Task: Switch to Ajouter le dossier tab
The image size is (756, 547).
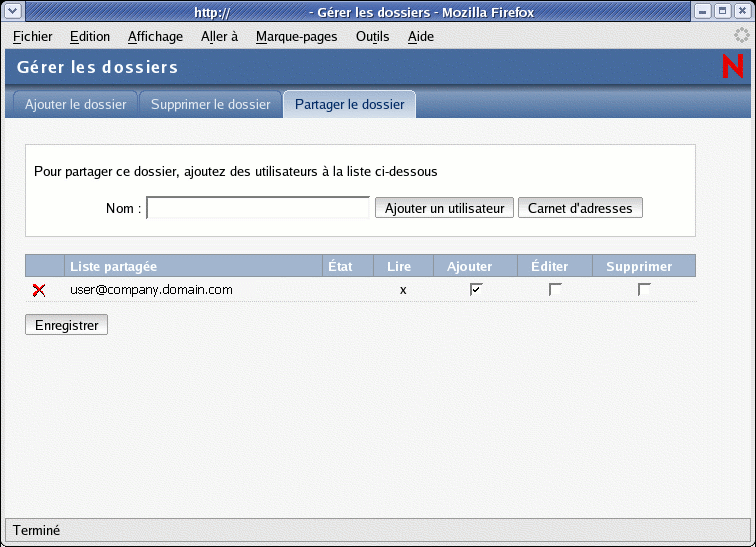Action: pyautogui.click(x=76, y=104)
